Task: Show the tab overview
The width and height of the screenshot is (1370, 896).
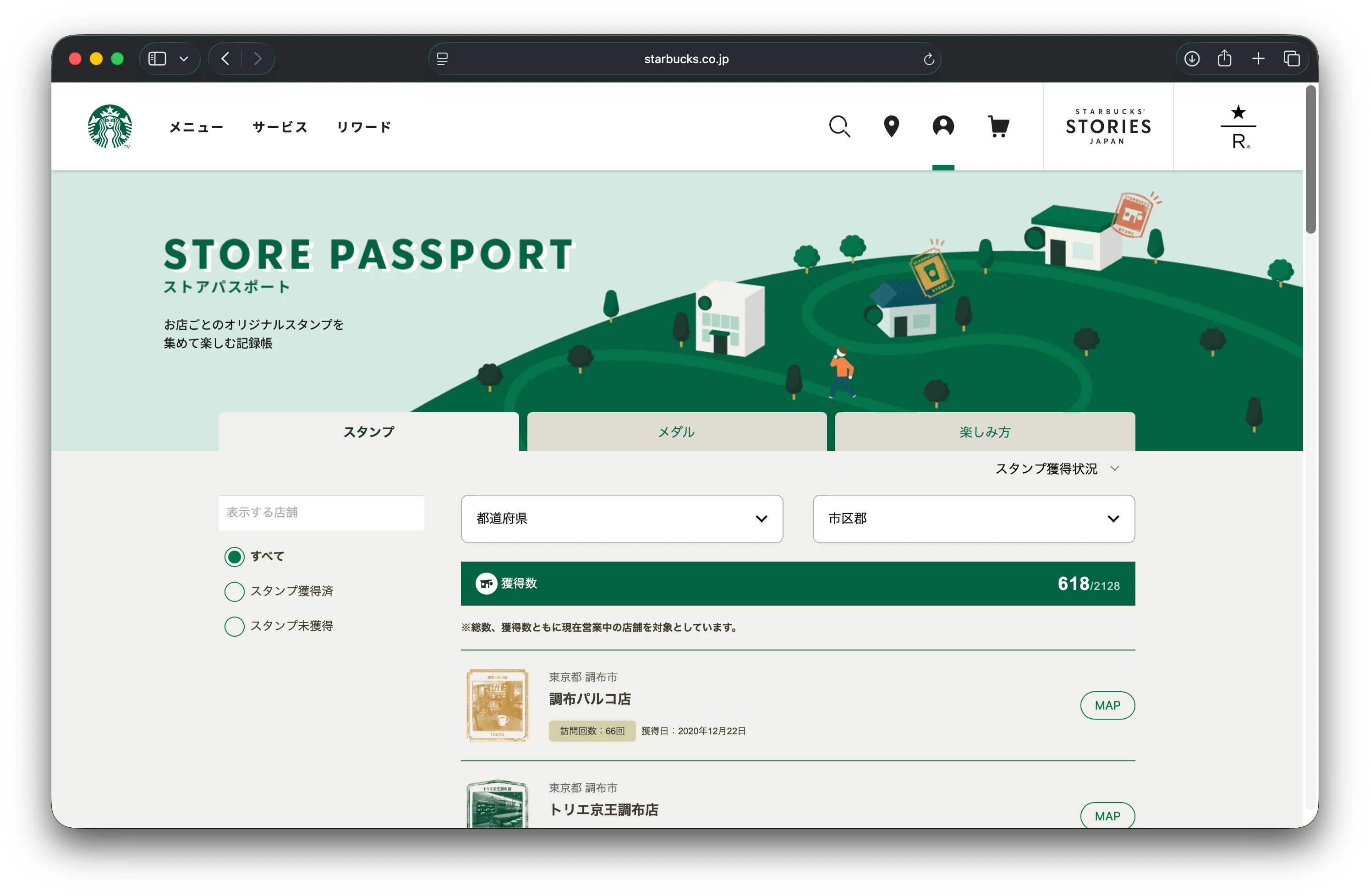Action: point(1291,59)
